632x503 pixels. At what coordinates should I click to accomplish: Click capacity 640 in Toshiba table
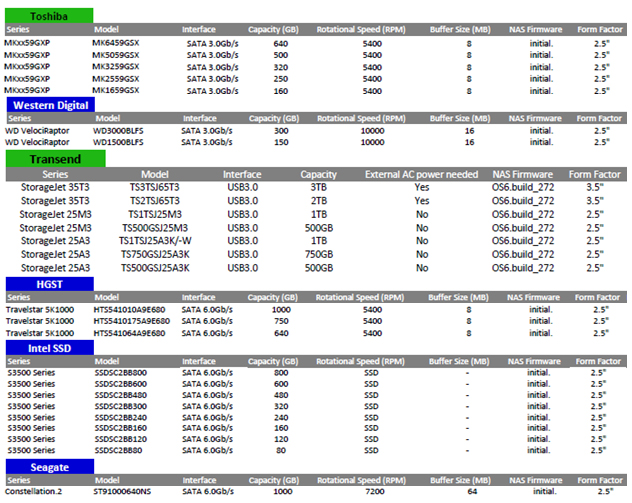point(281,44)
